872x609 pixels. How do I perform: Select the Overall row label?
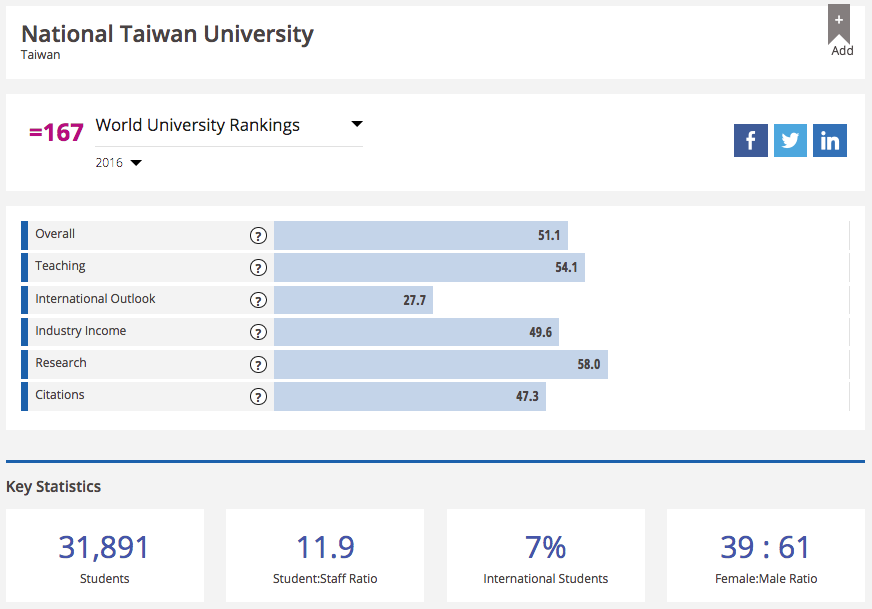(55, 234)
